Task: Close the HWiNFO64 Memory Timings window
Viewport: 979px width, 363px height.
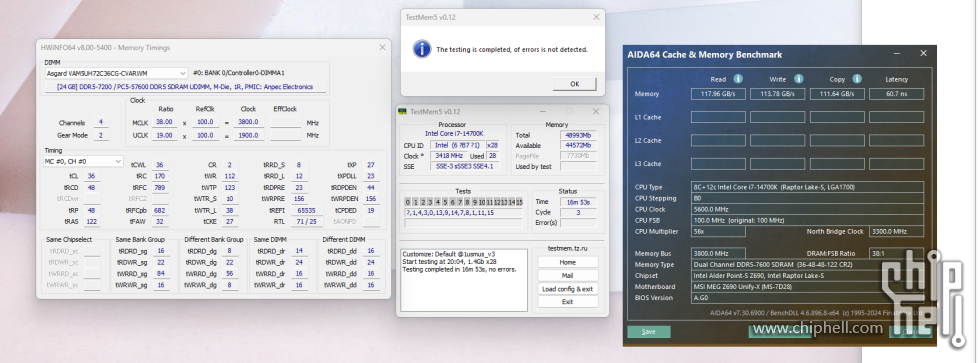Action: click(x=382, y=47)
